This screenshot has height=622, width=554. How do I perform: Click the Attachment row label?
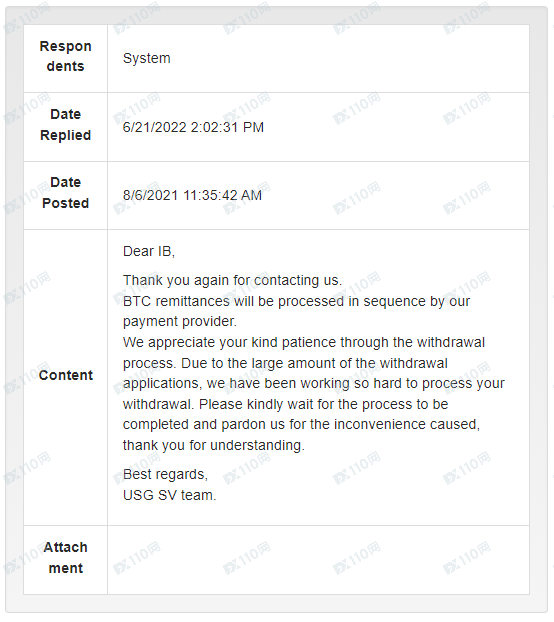(x=65, y=558)
